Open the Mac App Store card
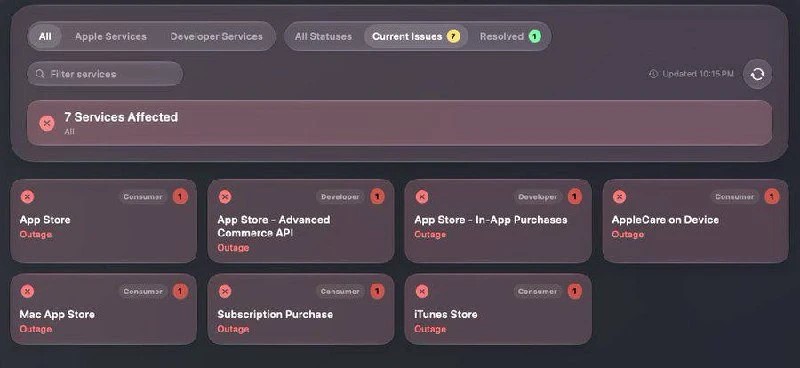The image size is (800, 368). click(x=104, y=309)
